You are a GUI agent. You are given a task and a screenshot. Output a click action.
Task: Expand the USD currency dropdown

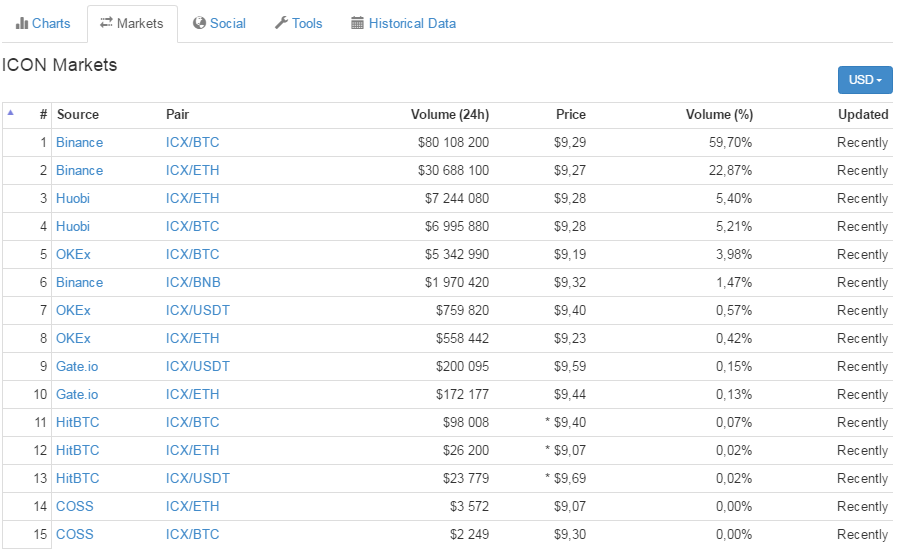[864, 80]
